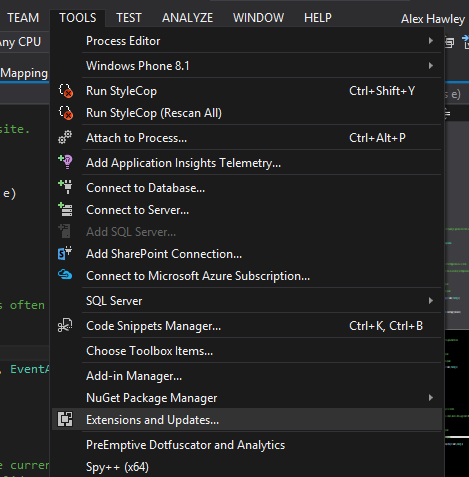
Task: Click the Ctrl+Alt+P shortcut text
Action: (x=377, y=138)
